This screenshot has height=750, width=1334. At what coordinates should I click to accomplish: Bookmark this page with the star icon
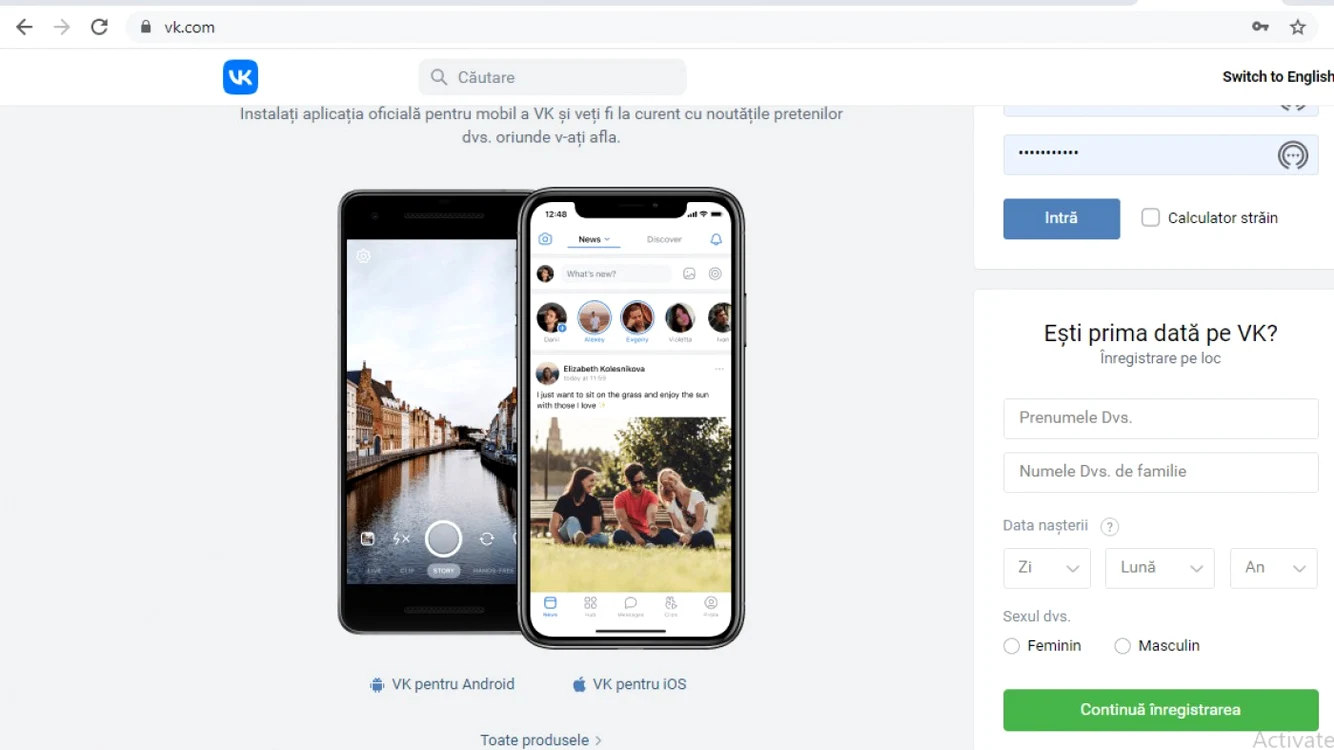click(1298, 27)
